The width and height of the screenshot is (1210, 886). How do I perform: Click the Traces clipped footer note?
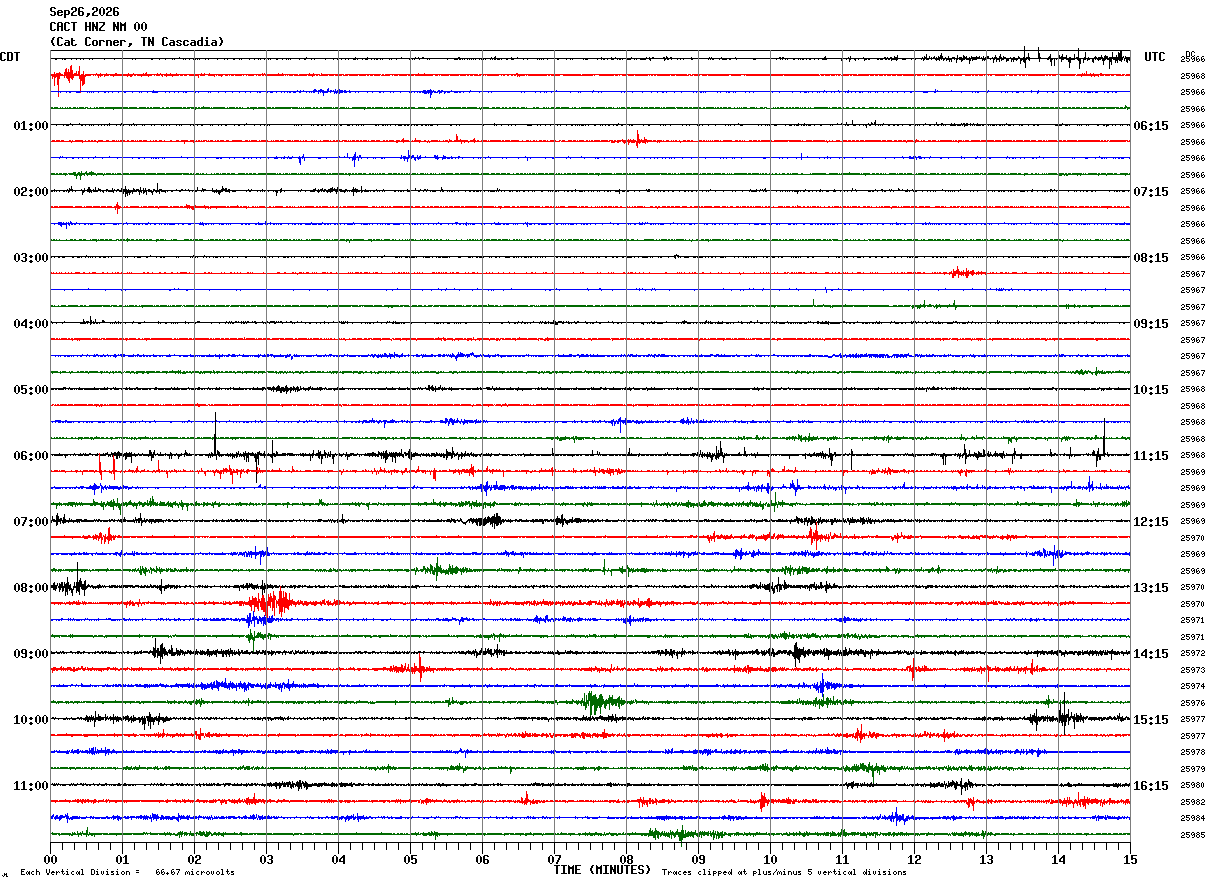pos(784,873)
